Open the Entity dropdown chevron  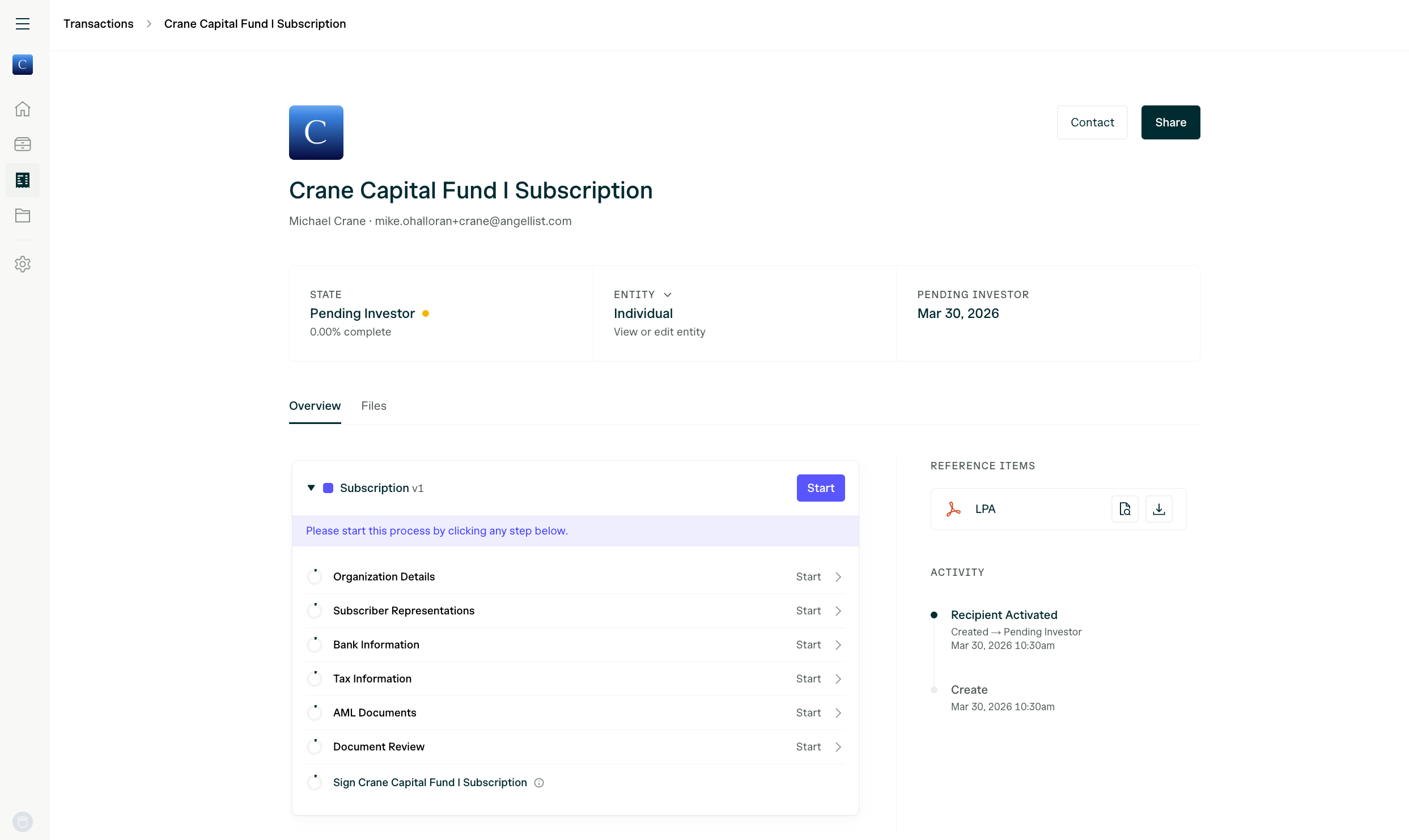pos(668,295)
